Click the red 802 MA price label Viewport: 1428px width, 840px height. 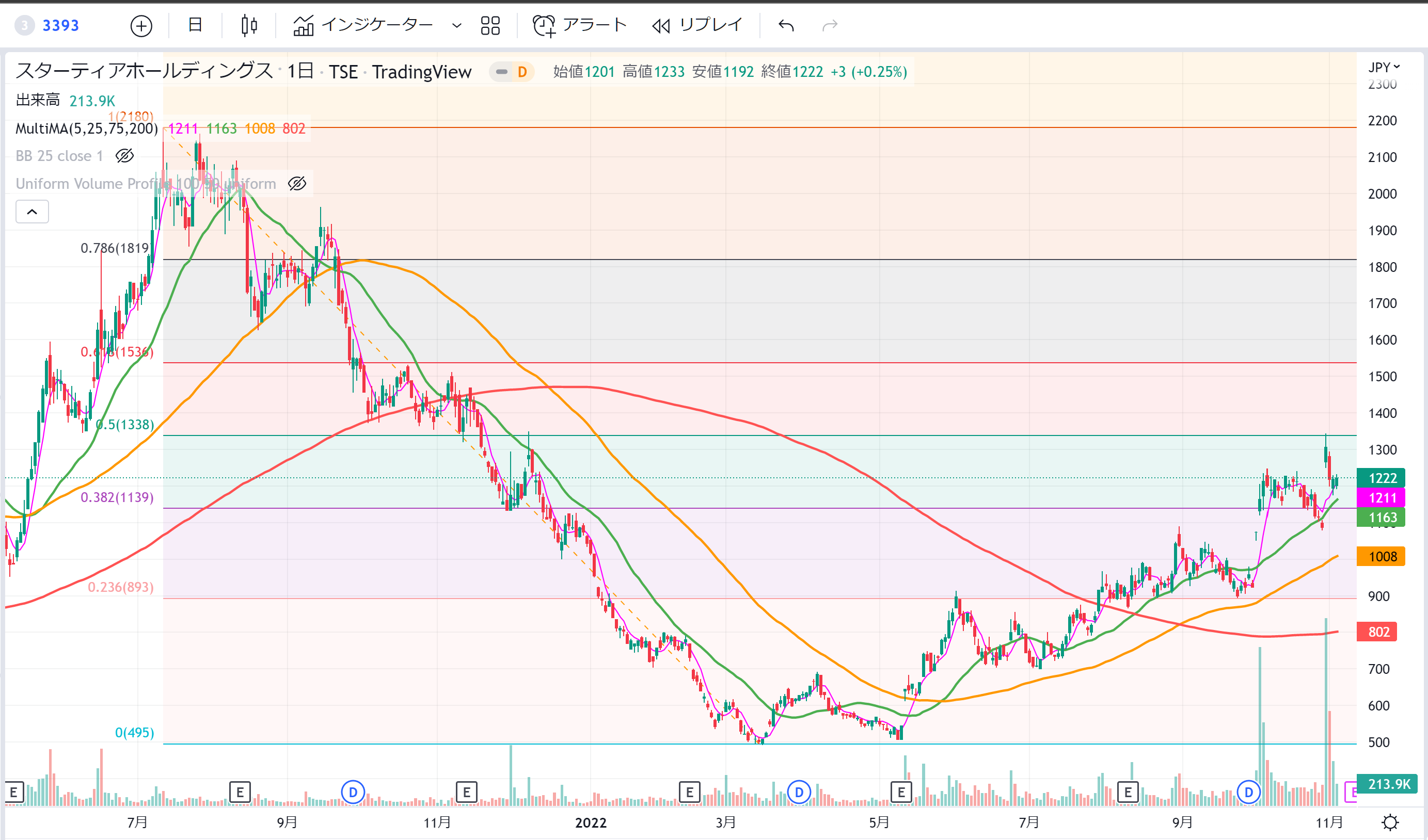pos(1377,632)
